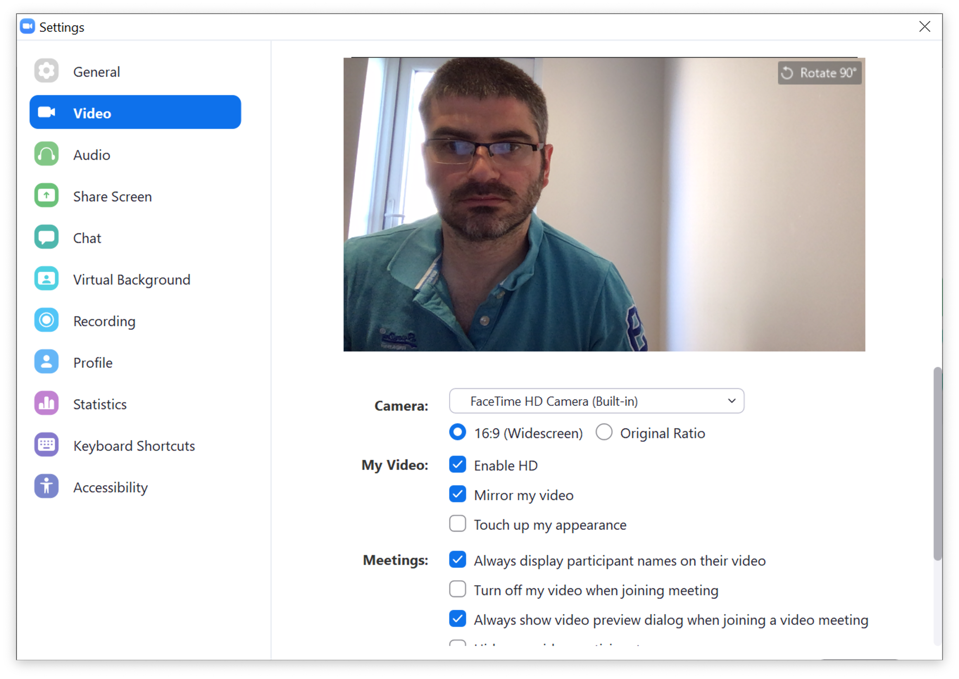Open the Accessibility settings icon
Screen dimensions: 959x679
pos(46,487)
